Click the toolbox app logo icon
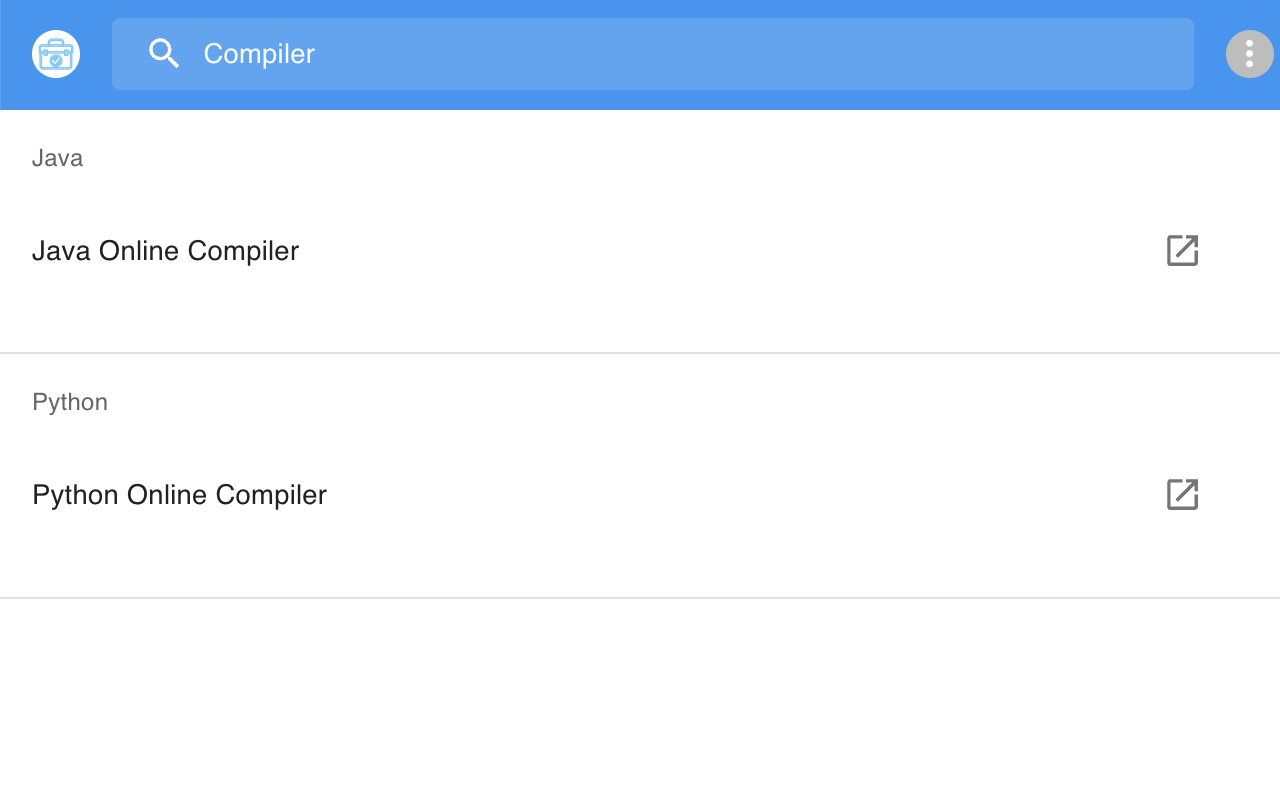 [56, 54]
